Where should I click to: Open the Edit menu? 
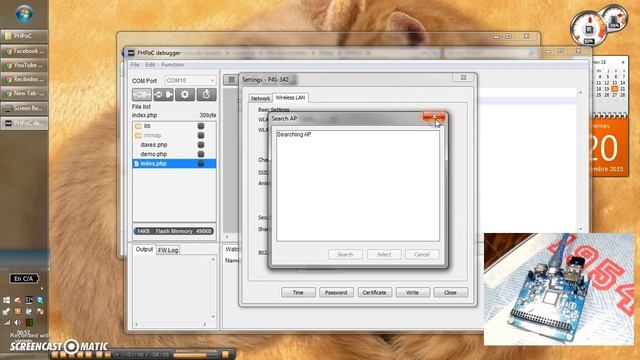[150, 65]
